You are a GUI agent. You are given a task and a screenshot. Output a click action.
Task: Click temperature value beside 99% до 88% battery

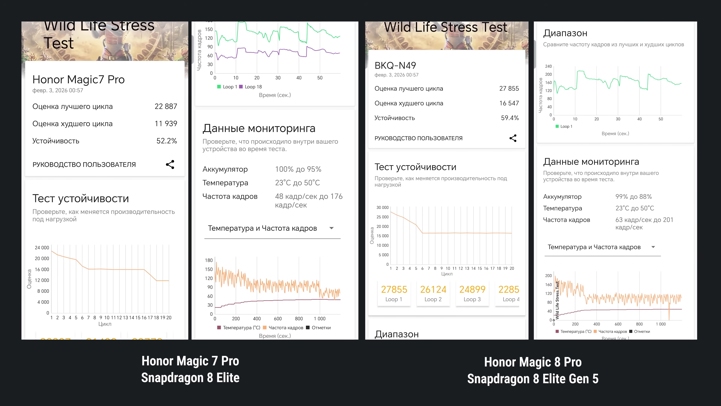tap(635, 208)
